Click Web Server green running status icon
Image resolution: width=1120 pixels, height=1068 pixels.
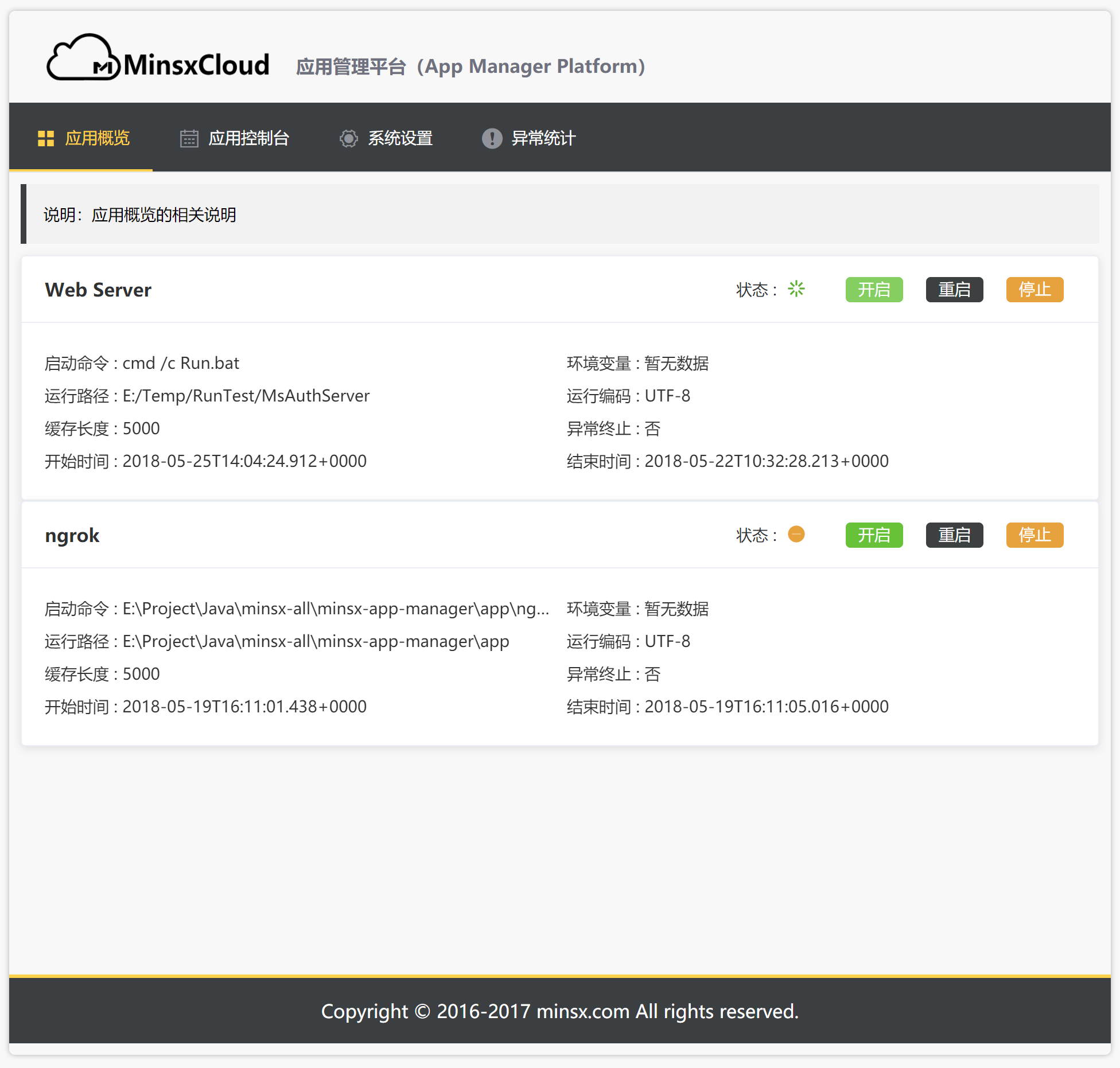click(796, 289)
